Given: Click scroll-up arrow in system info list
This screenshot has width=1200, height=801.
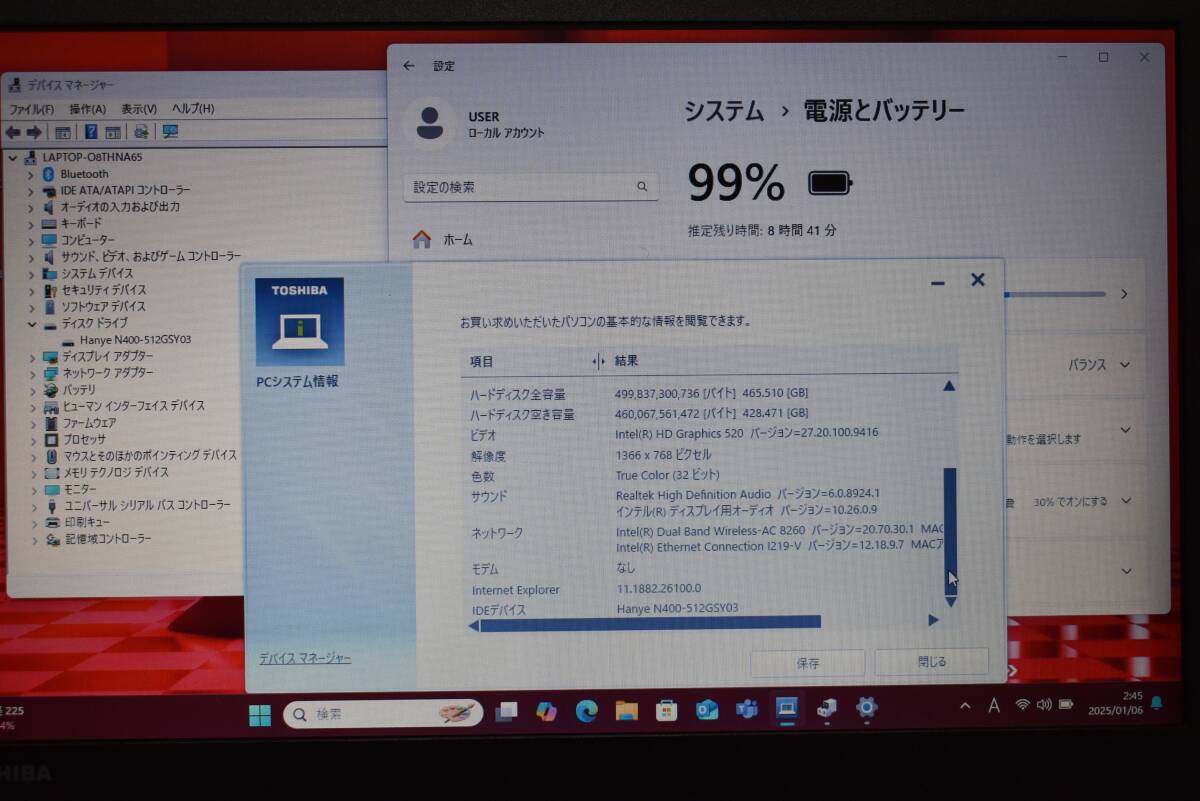Looking at the screenshot, I should (x=949, y=386).
